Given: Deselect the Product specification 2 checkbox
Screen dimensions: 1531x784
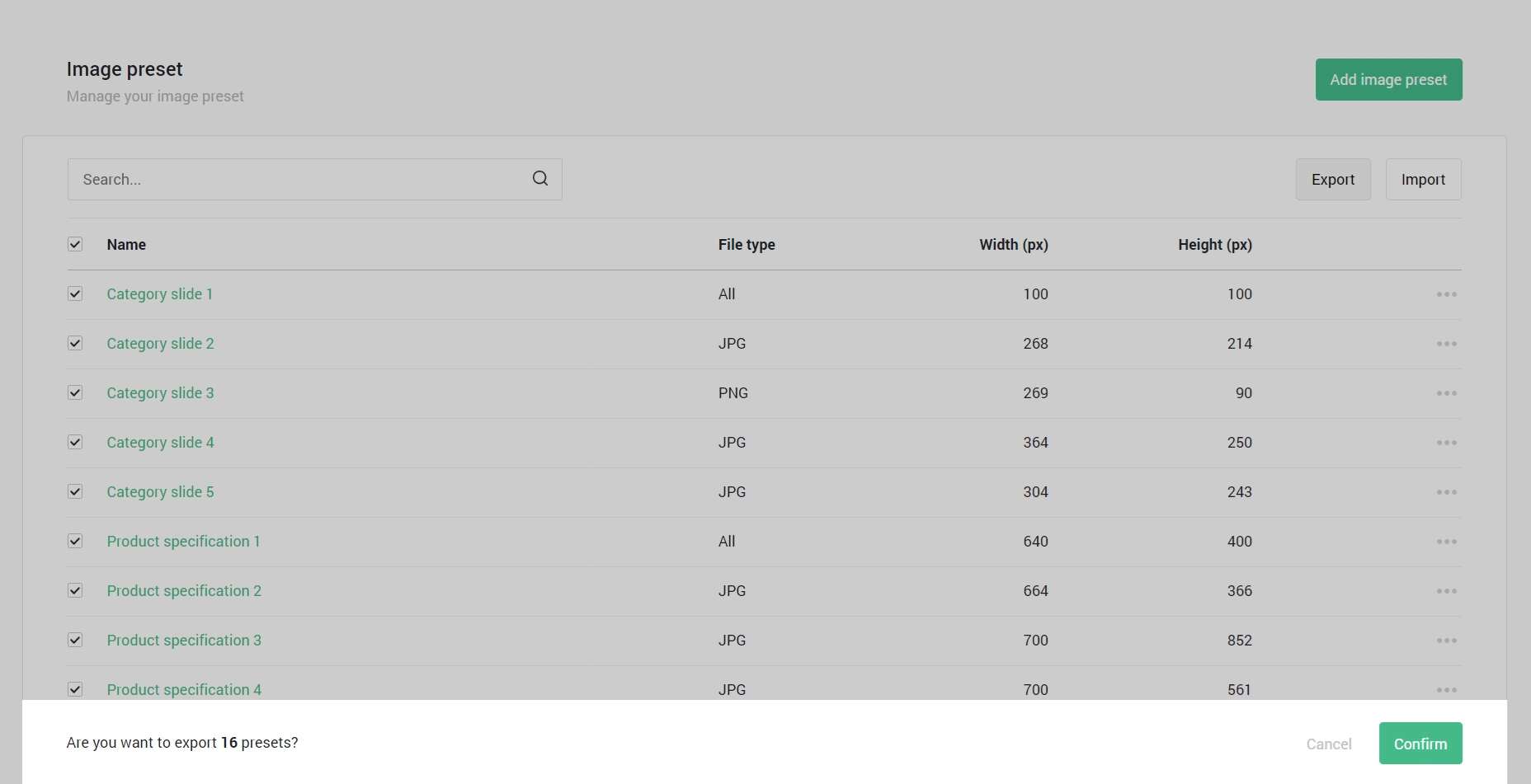Looking at the screenshot, I should pos(75,590).
